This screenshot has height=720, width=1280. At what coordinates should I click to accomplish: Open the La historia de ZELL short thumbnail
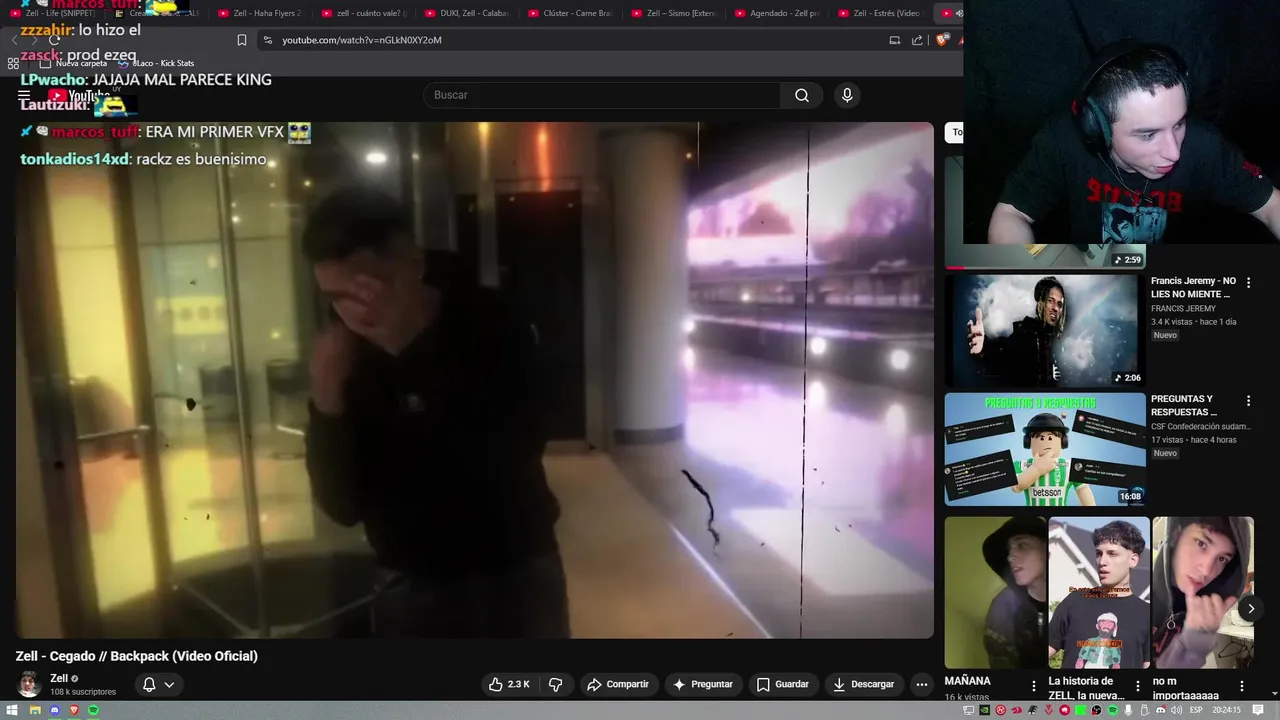[1099, 592]
